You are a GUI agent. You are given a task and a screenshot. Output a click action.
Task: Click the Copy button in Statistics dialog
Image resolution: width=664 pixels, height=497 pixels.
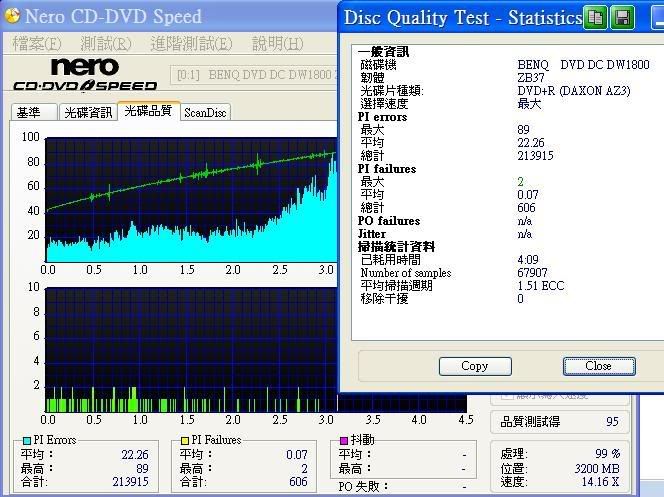click(475, 366)
